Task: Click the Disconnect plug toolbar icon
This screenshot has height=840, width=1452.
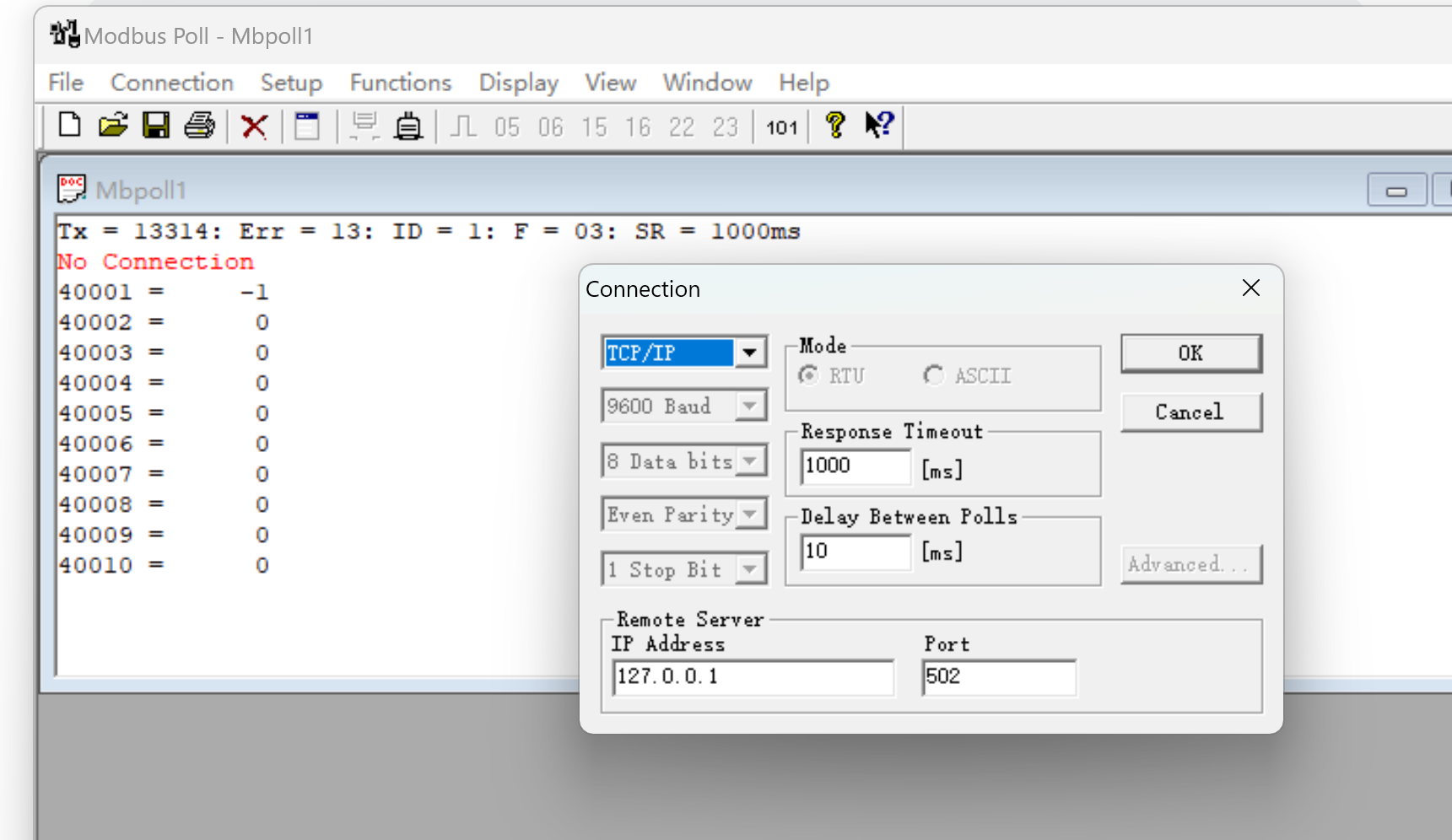Action: pyautogui.click(x=408, y=127)
